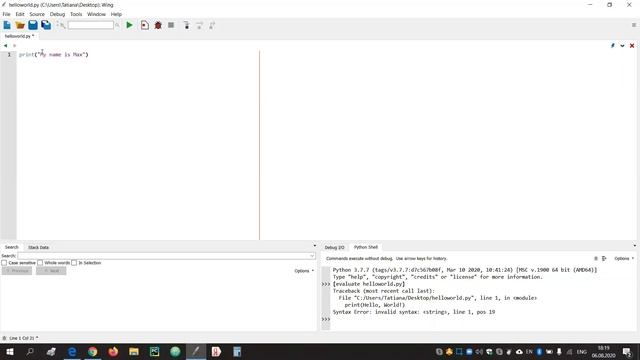The width and height of the screenshot is (640, 360).
Task: Open the Tools menu
Action: 76,14
